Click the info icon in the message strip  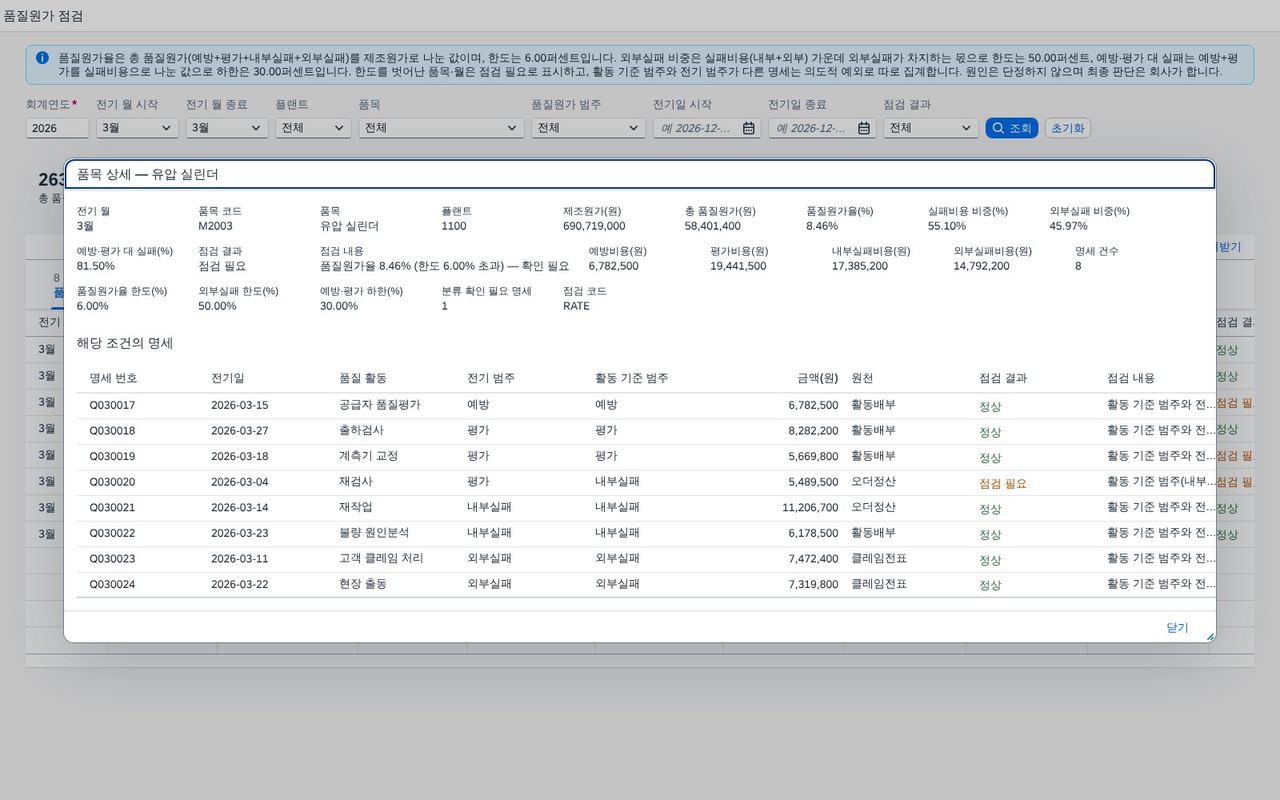click(x=42, y=58)
